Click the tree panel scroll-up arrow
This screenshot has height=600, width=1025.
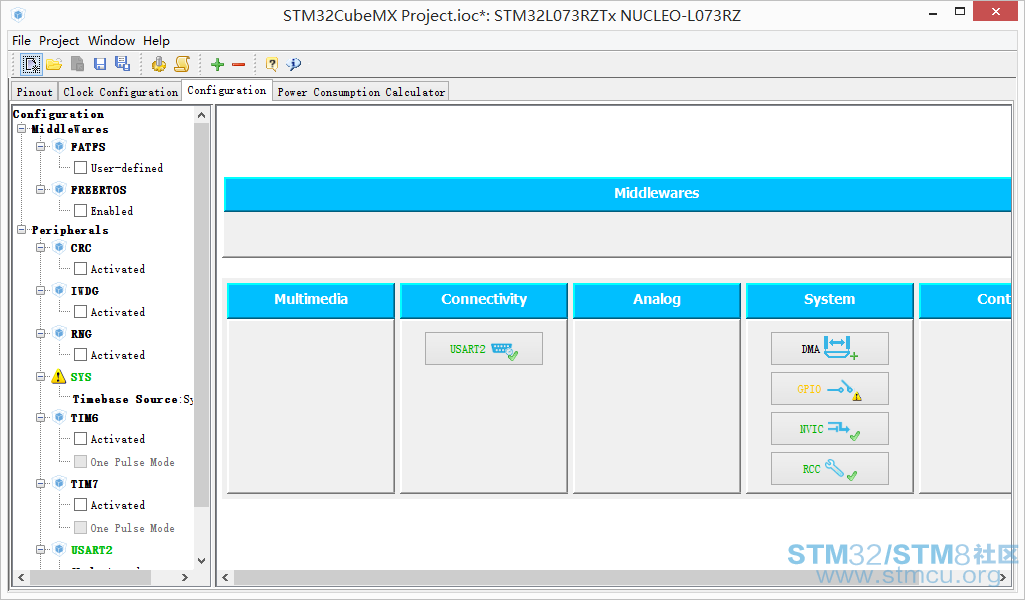201,115
